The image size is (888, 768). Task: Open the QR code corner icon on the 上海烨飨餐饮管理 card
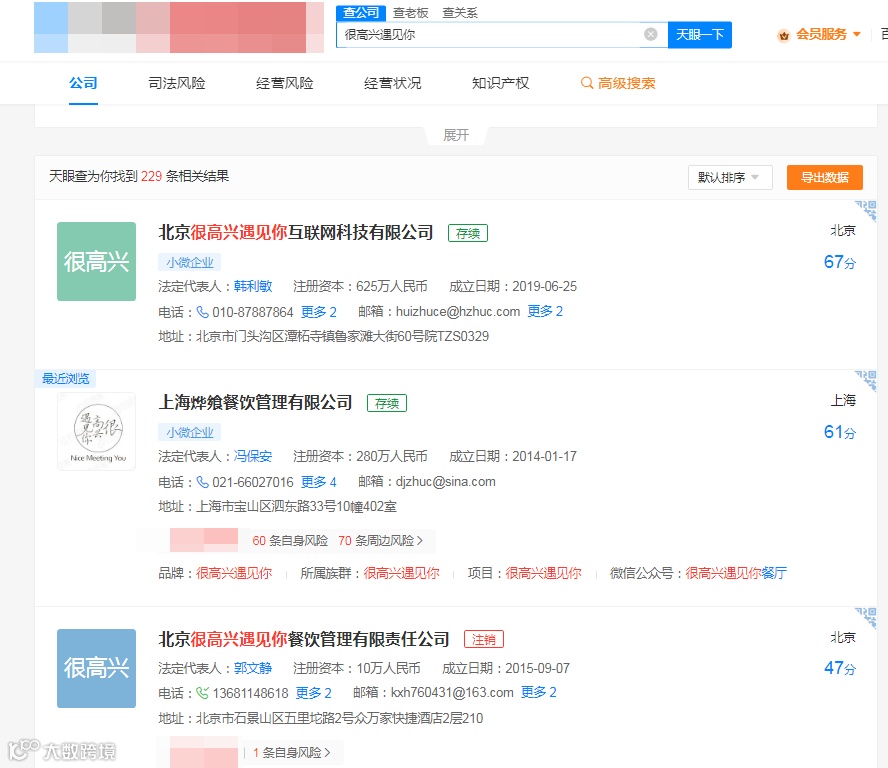866,381
